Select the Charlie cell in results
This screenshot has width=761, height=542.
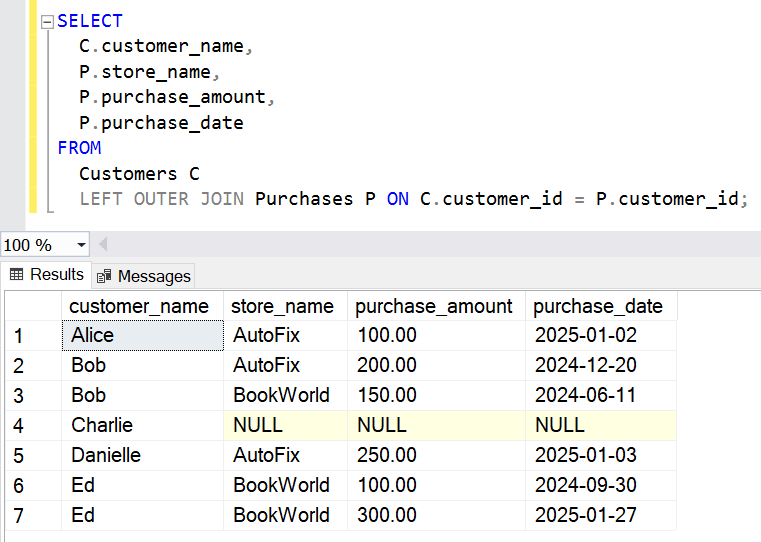(141, 425)
